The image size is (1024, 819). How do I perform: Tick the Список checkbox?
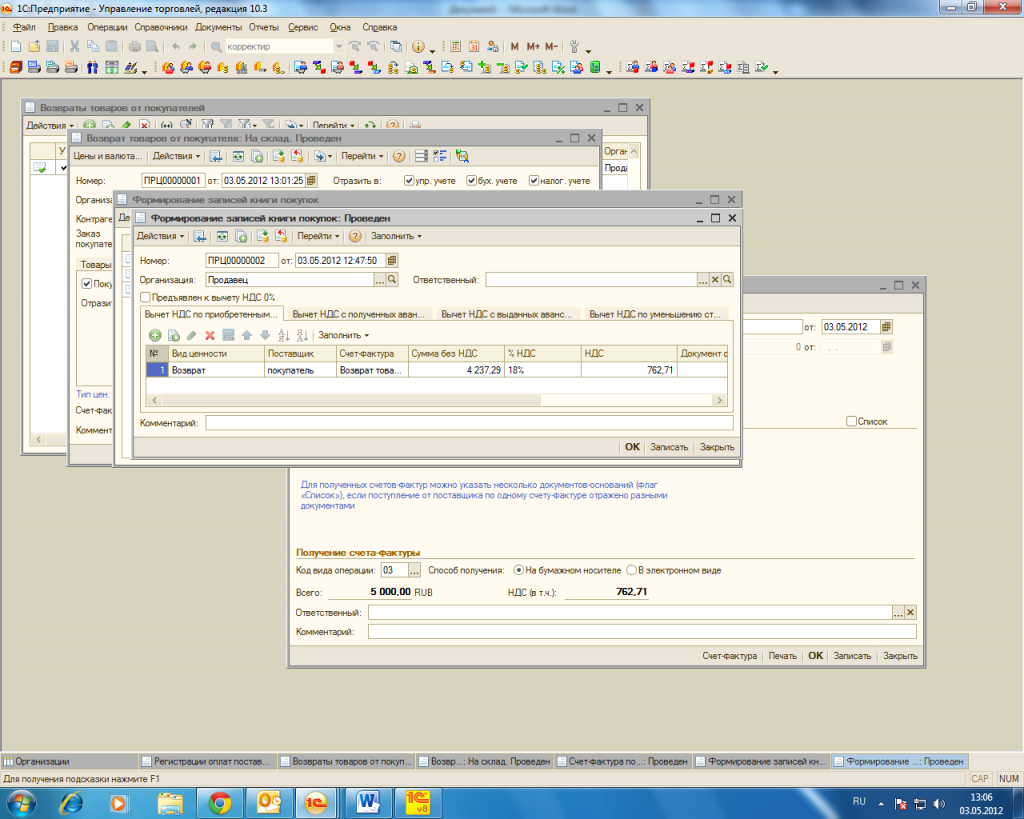[851, 422]
